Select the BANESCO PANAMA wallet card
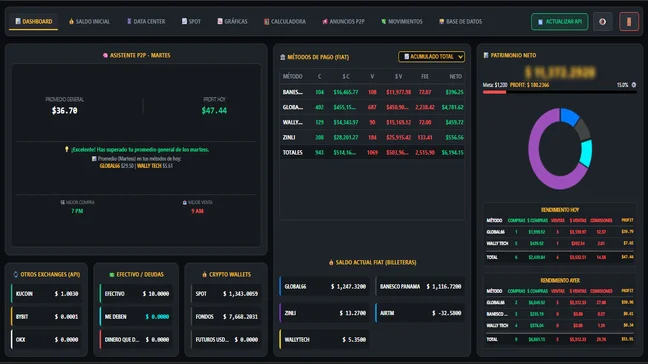Screen dimensions: 648x364 (x=420, y=286)
